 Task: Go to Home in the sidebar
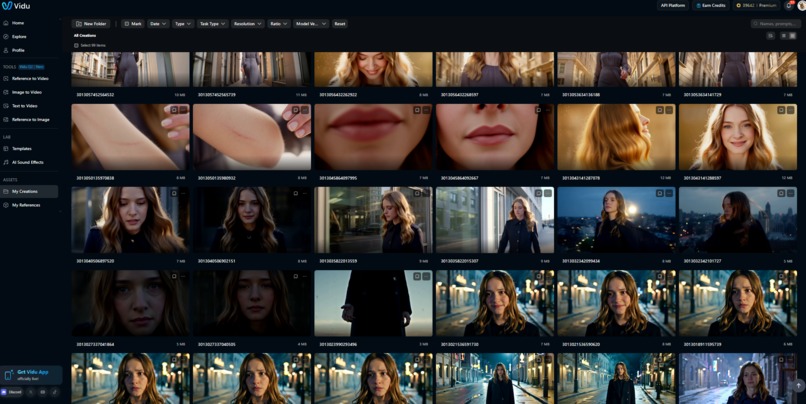point(30,23)
